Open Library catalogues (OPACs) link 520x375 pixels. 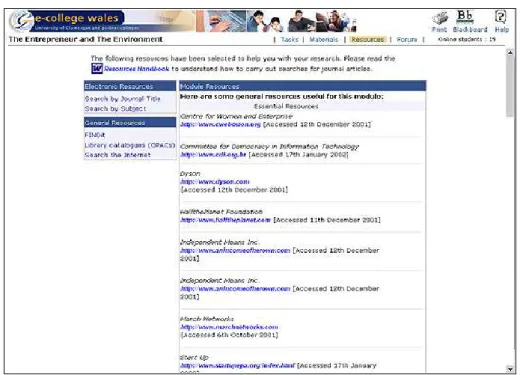130,145
